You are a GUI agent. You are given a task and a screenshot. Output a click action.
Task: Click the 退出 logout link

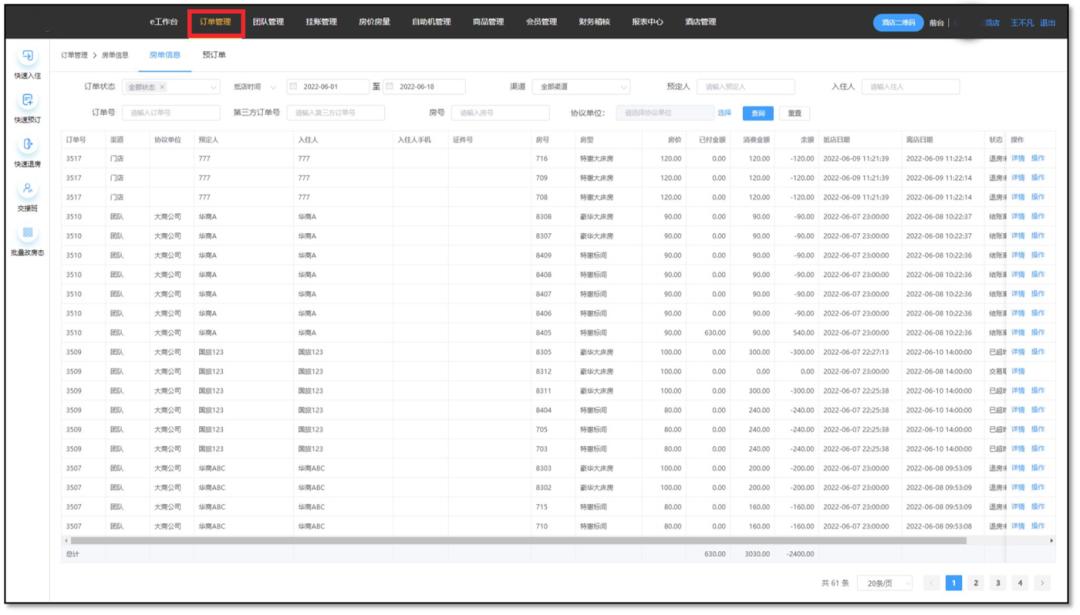pyautogui.click(x=1047, y=23)
